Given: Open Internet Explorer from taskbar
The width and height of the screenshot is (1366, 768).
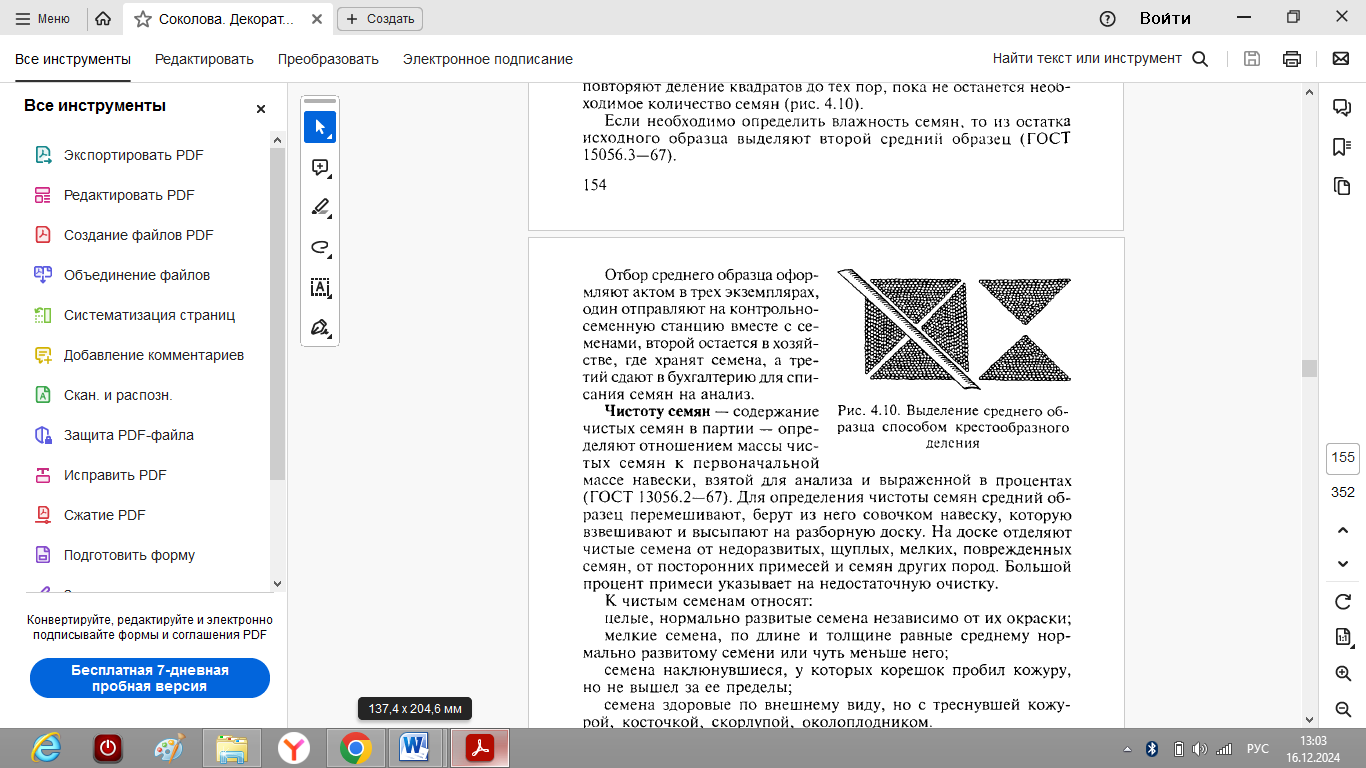Looking at the screenshot, I should [46, 748].
